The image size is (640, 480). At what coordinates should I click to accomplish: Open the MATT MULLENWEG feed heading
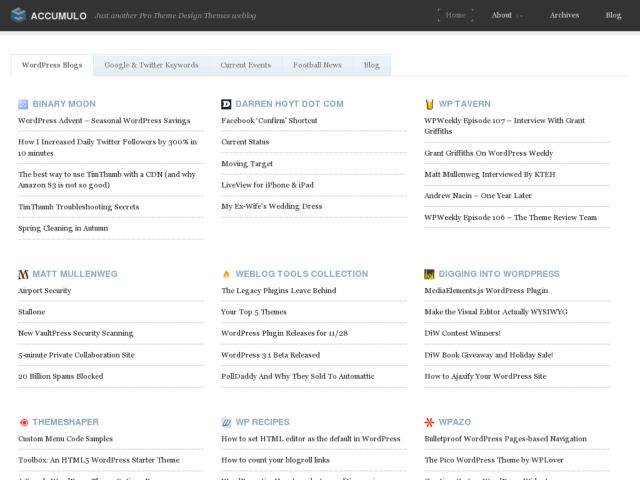(75, 274)
